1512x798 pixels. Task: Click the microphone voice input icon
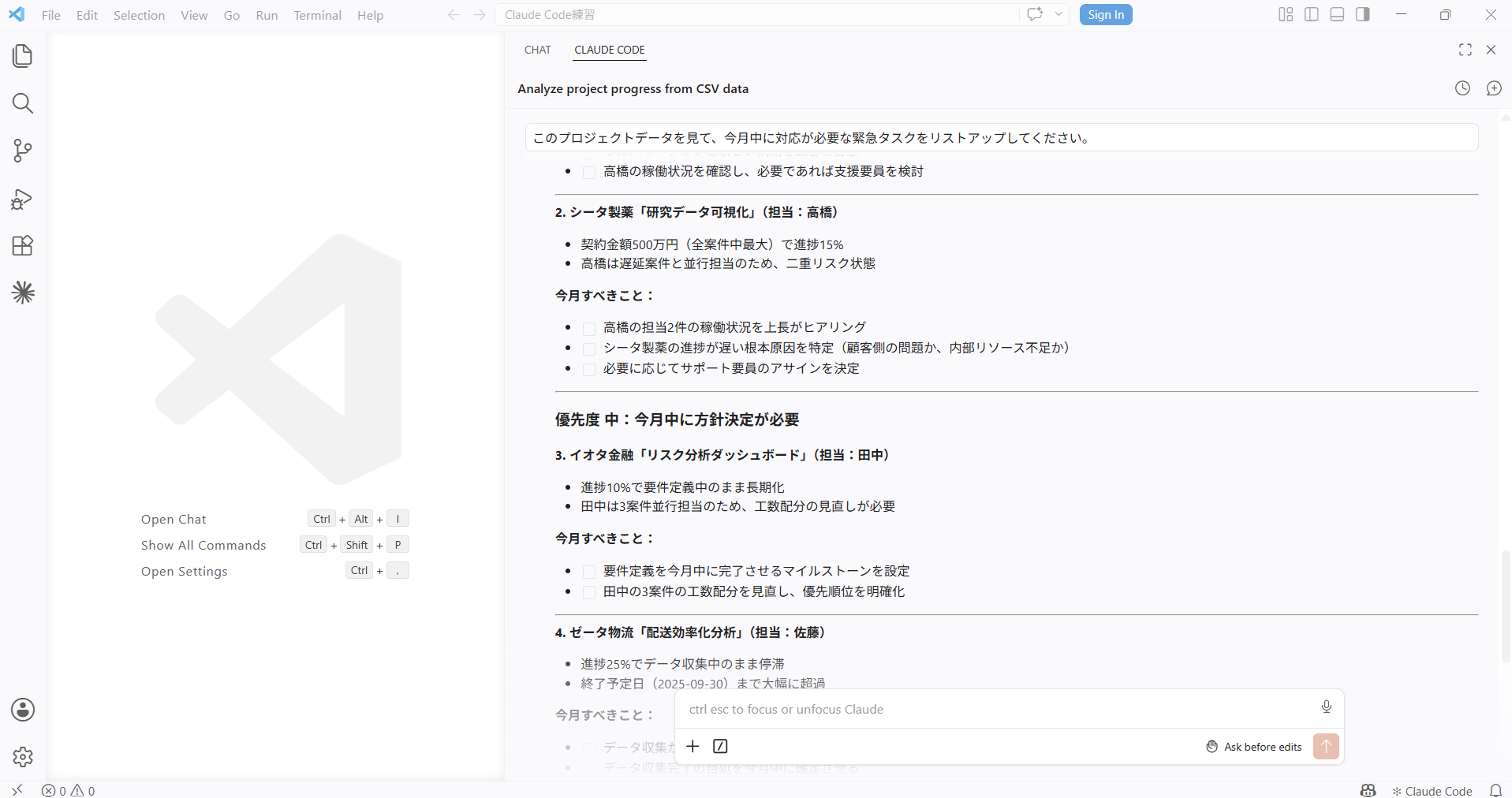1327,707
